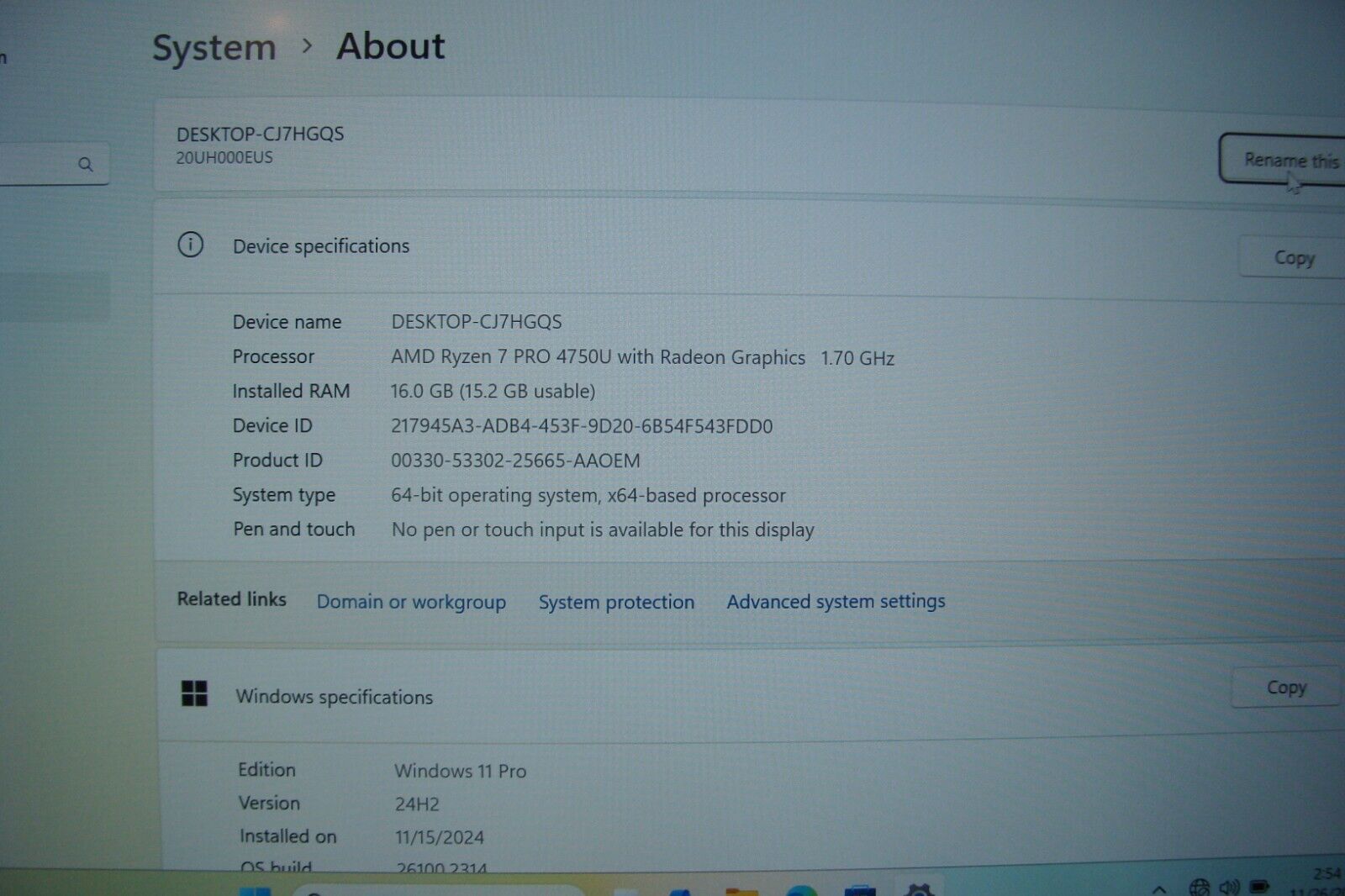Click model number 20UH000EUS
Image resolution: width=1345 pixels, height=896 pixels.
pos(224,157)
